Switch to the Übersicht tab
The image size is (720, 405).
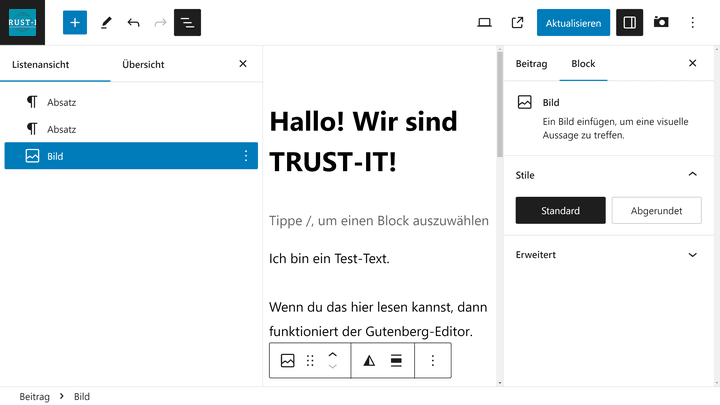tap(143, 64)
